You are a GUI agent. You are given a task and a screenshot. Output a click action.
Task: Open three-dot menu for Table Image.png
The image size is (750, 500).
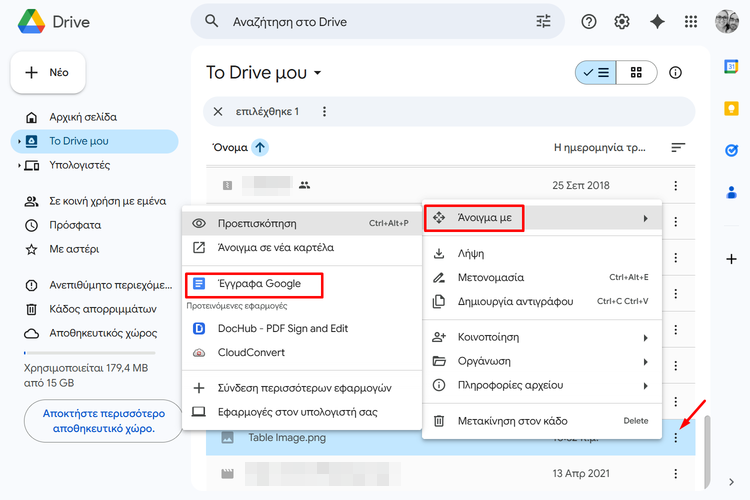(x=675, y=437)
